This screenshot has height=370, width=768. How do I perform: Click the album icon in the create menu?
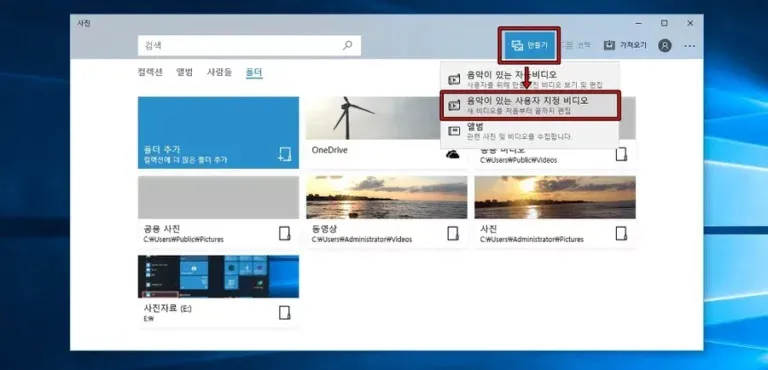pyautogui.click(x=455, y=131)
